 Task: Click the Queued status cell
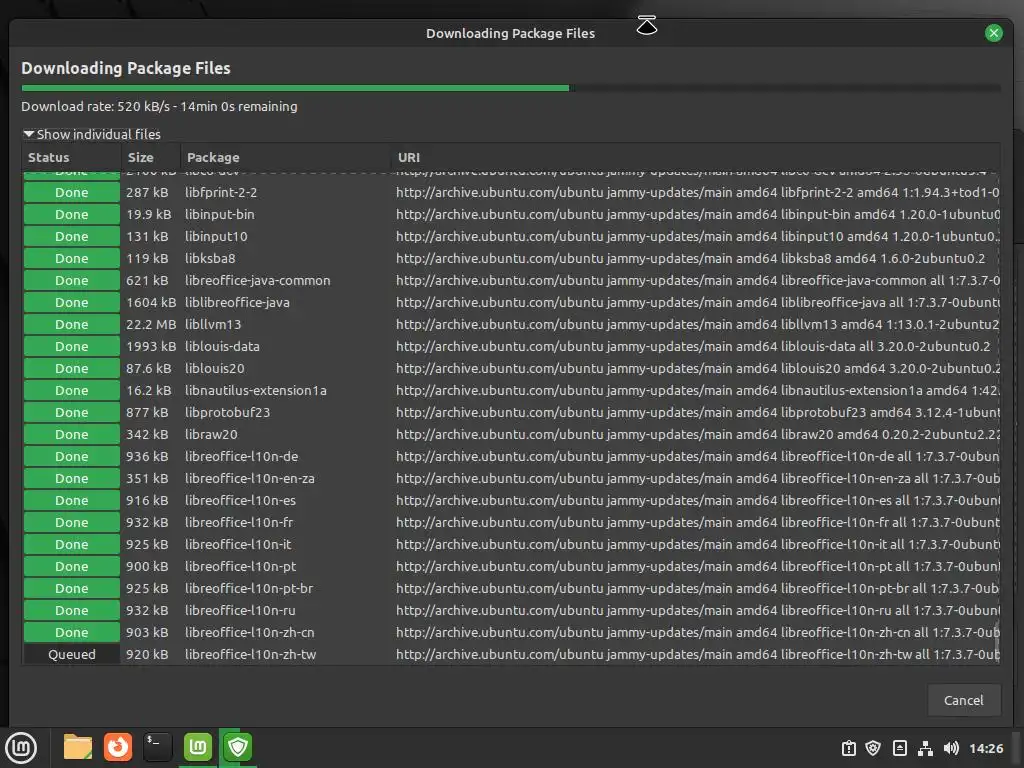(72, 654)
